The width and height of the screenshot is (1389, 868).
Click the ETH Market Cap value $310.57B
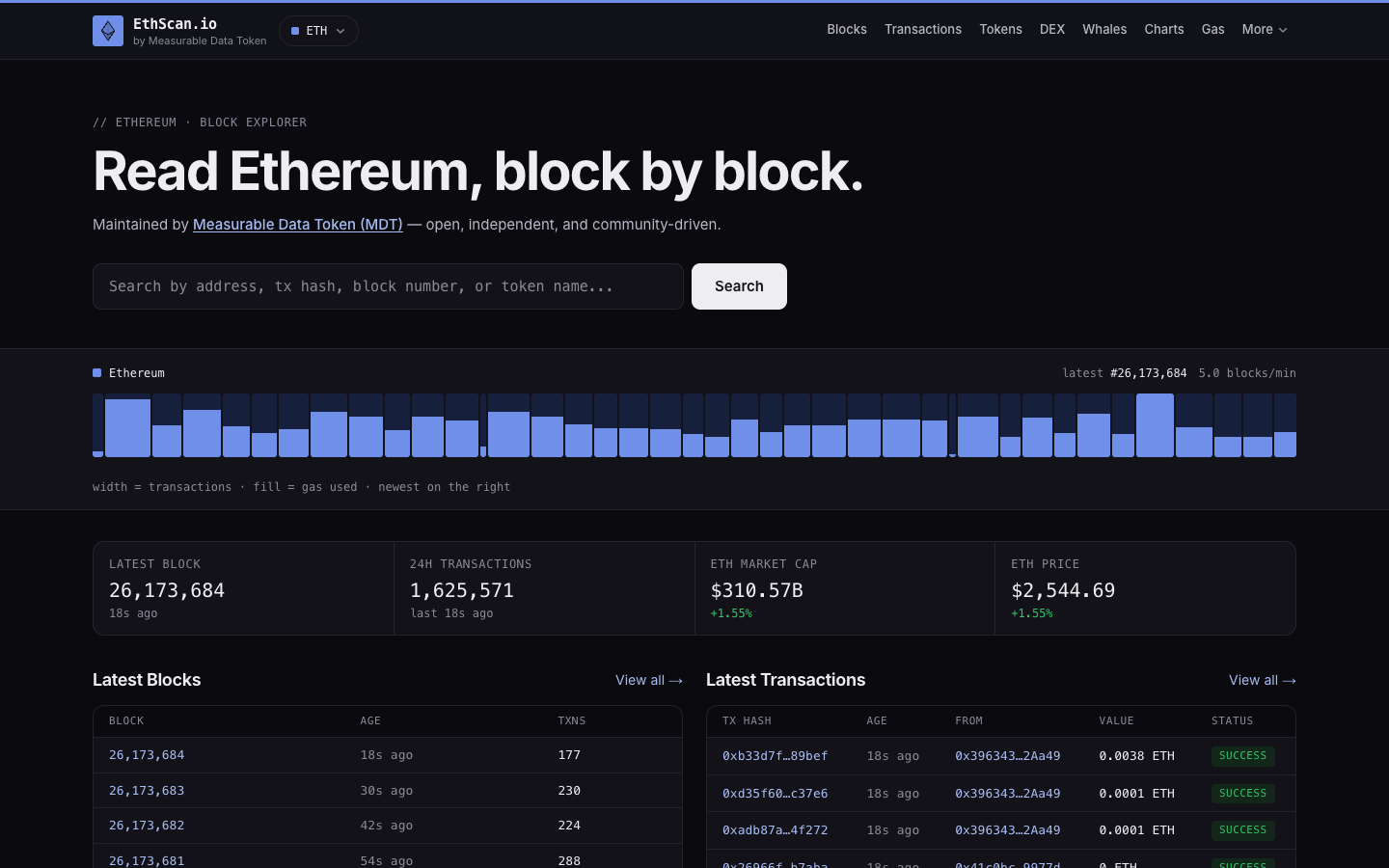(757, 590)
